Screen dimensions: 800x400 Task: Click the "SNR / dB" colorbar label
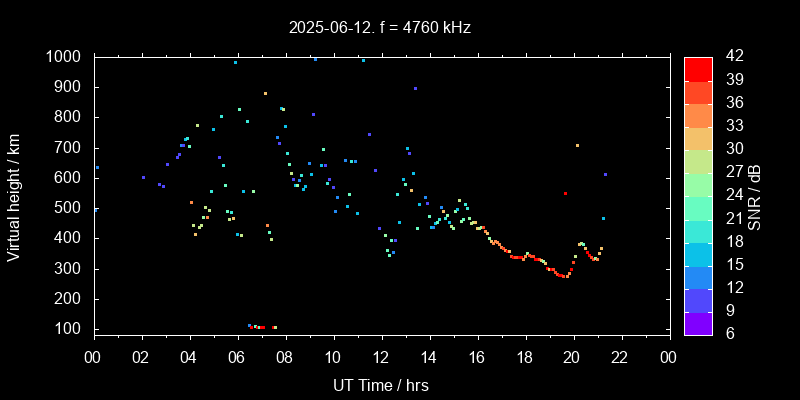pyautogui.click(x=756, y=196)
